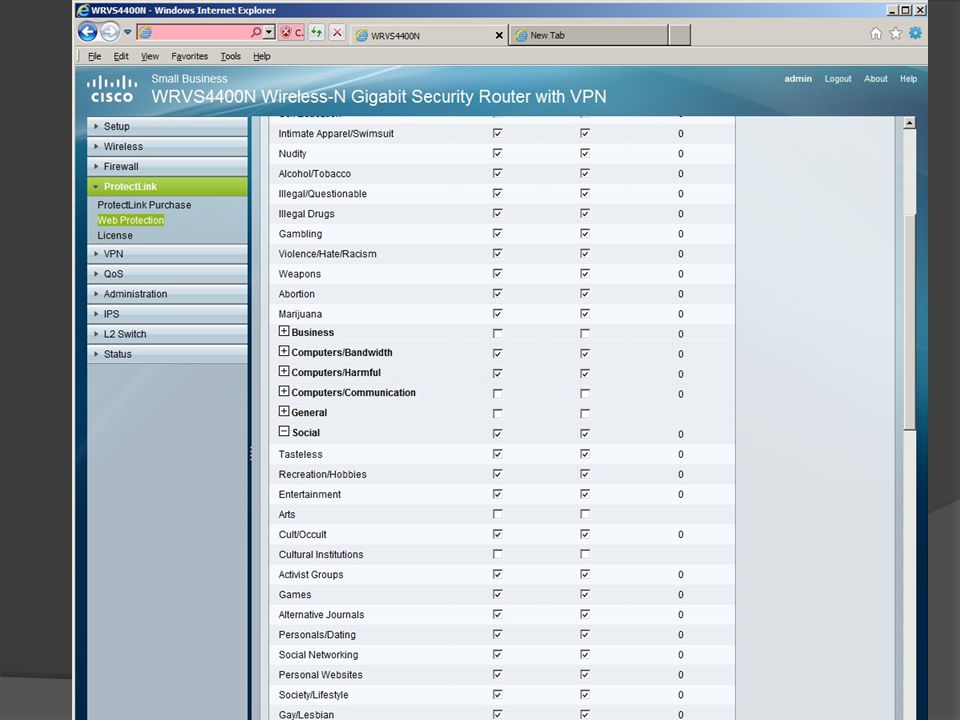Open the recent pages dropdown beside Forward

point(127,32)
